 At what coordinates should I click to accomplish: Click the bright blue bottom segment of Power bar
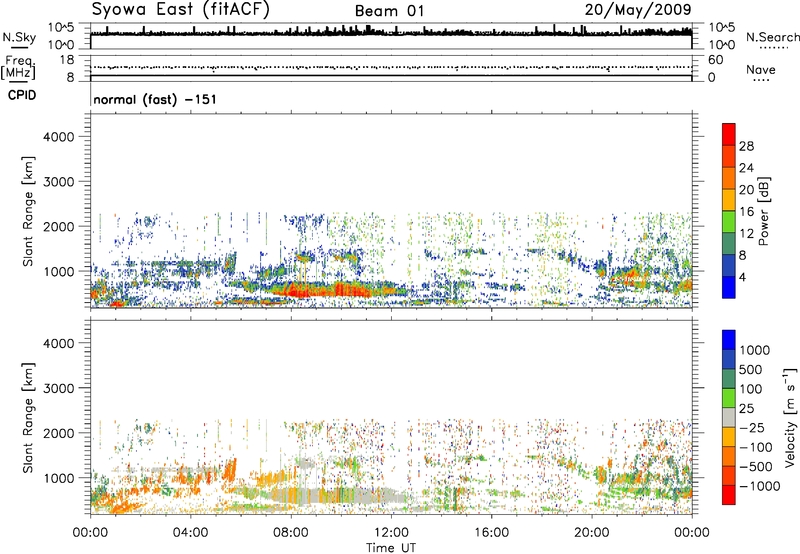pyautogui.click(x=729, y=287)
